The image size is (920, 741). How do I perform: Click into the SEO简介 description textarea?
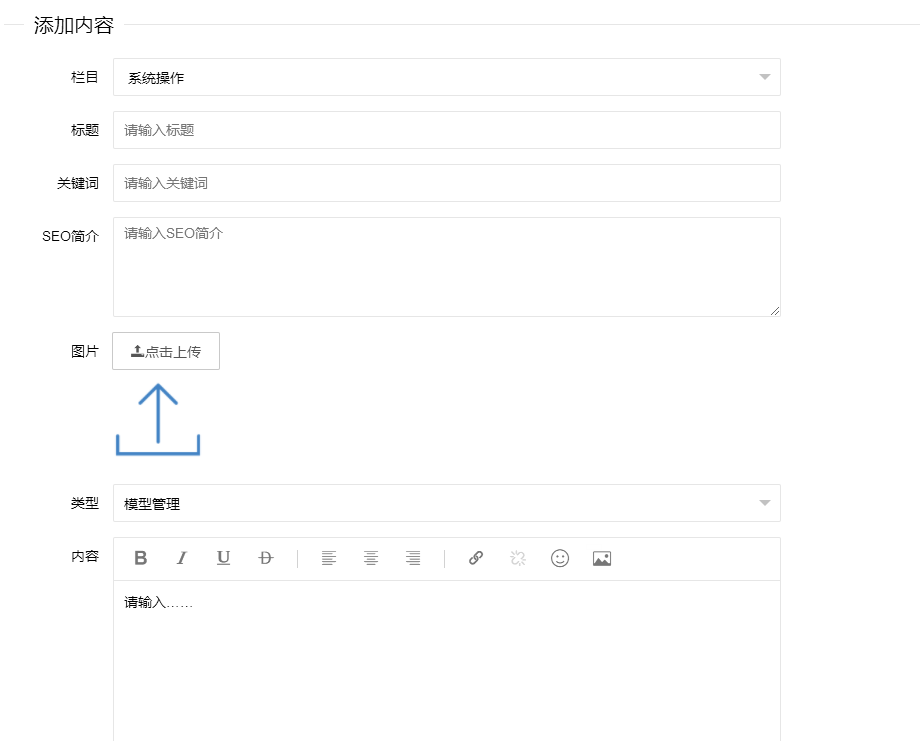tap(447, 265)
